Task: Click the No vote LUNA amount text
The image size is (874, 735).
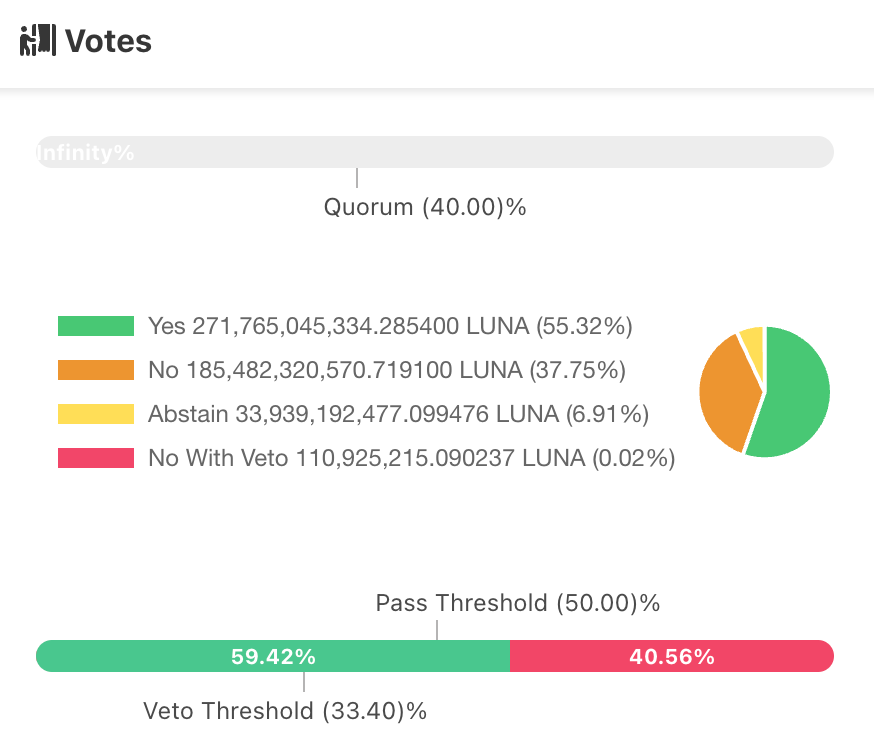Action: tap(386, 370)
